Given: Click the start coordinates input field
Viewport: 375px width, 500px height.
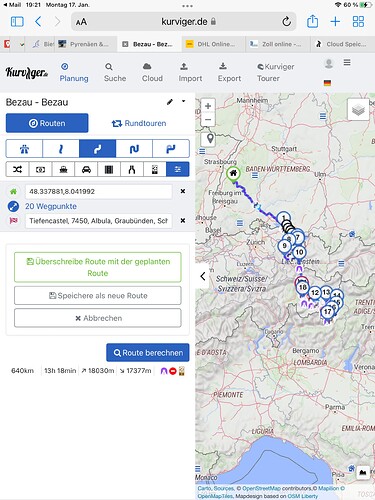Looking at the screenshot, I should [99, 192].
